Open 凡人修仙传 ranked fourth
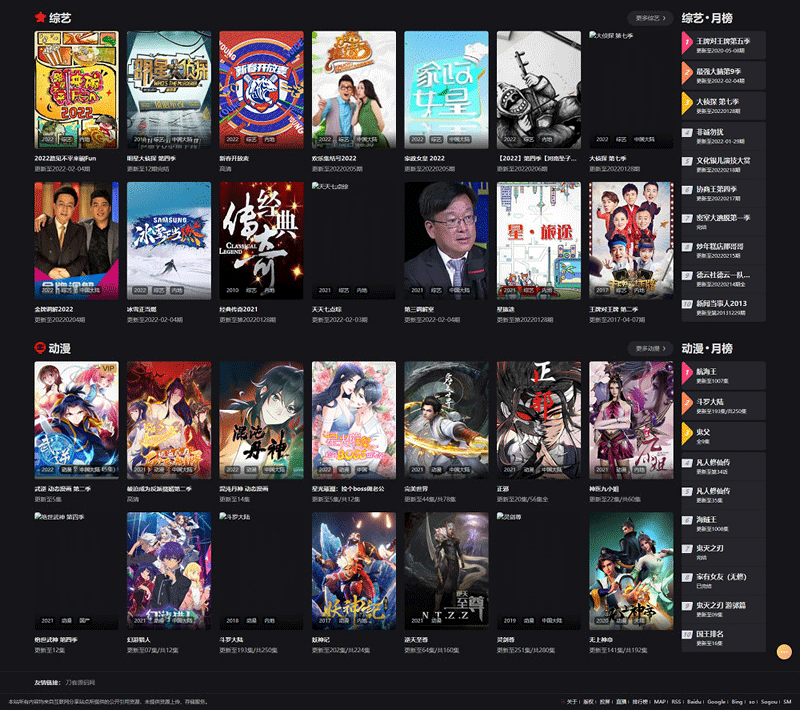The height and width of the screenshot is (710, 800). 723,466
